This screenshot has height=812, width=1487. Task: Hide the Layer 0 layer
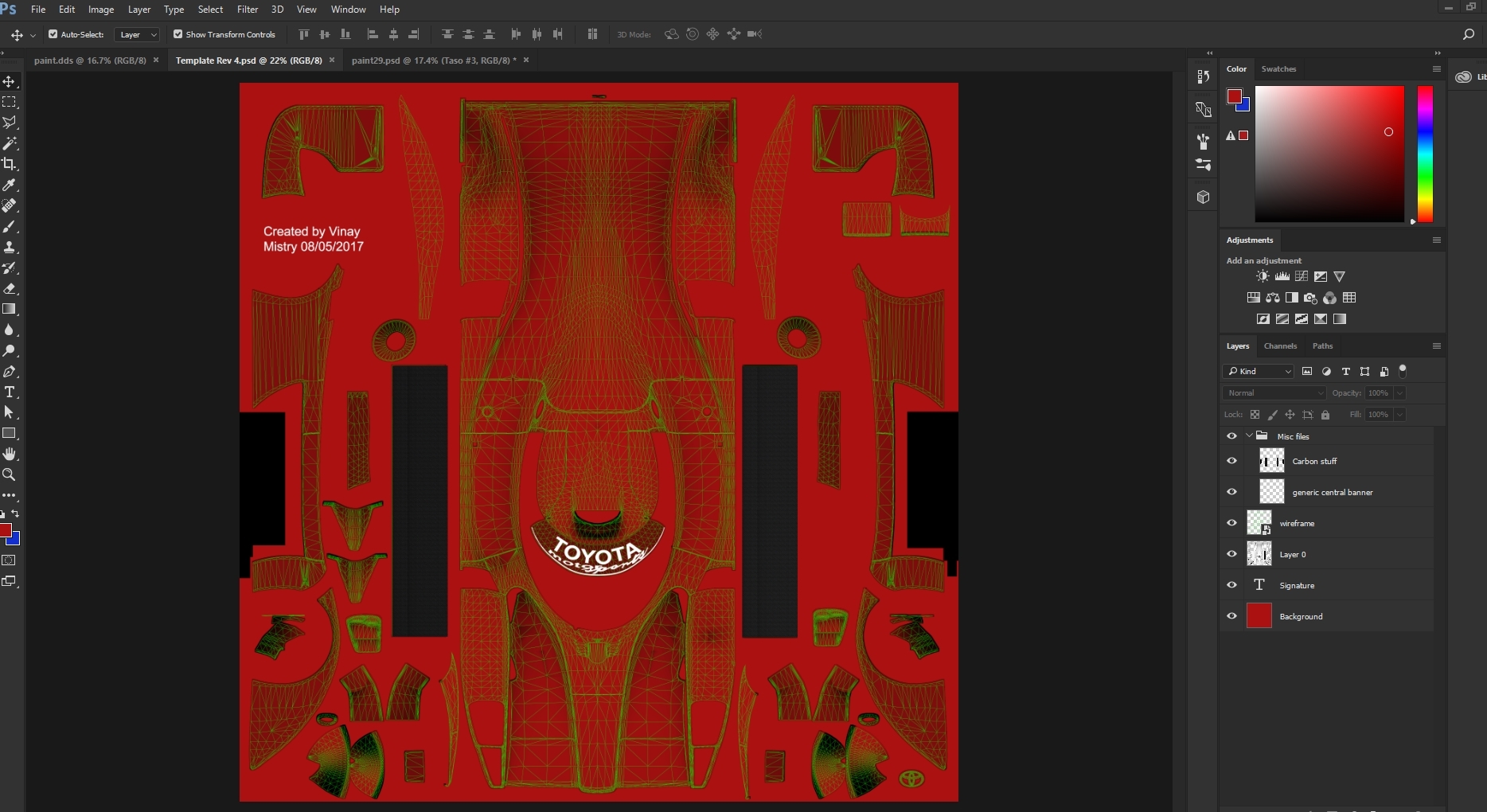click(1231, 554)
